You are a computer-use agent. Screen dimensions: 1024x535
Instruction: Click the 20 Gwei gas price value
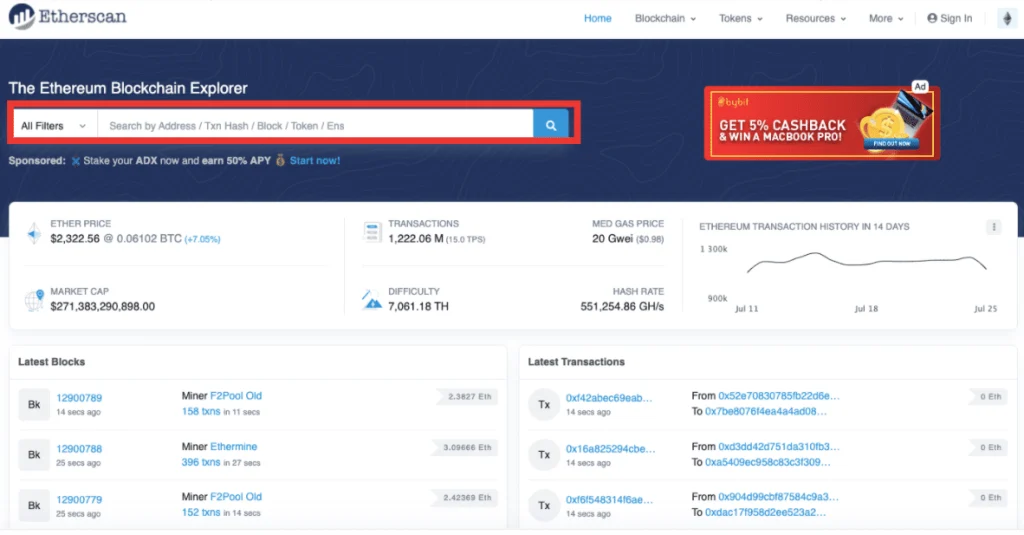(613, 239)
